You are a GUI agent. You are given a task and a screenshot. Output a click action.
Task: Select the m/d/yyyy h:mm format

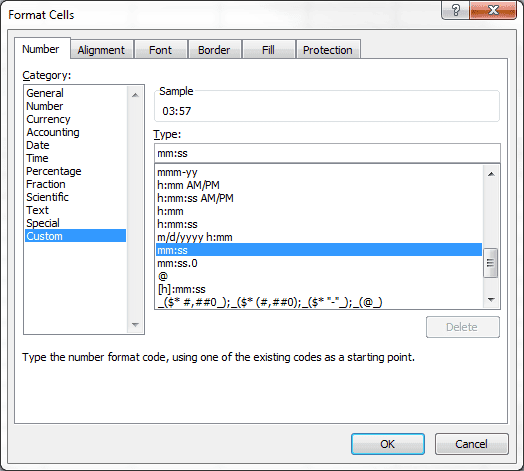pyautogui.click(x=319, y=237)
